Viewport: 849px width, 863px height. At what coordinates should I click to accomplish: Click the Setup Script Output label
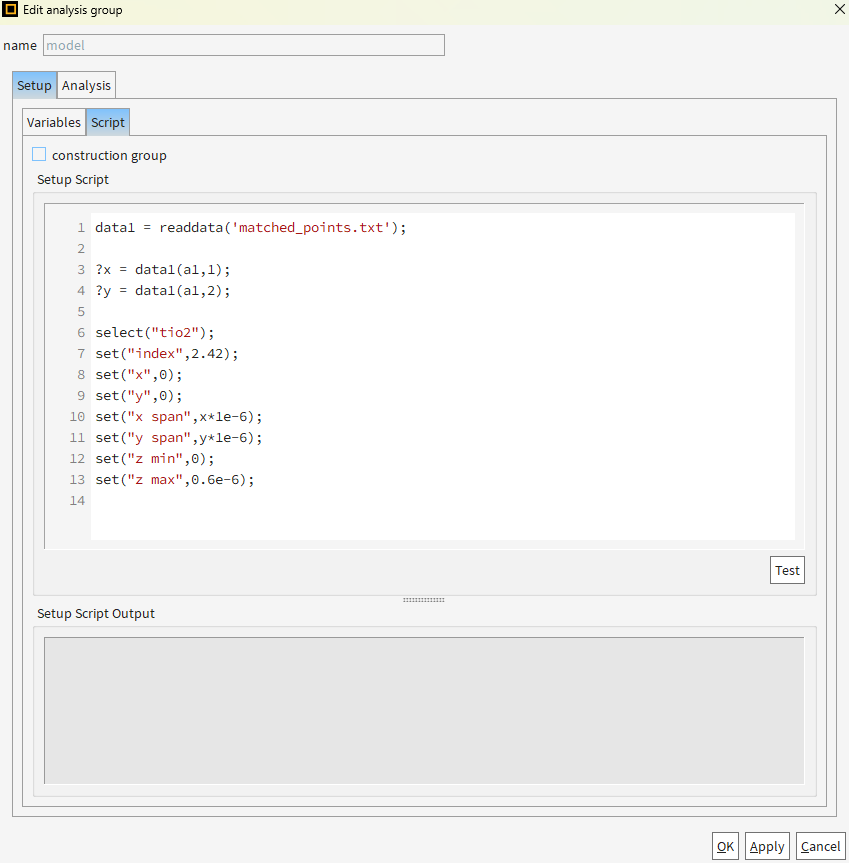(96, 613)
